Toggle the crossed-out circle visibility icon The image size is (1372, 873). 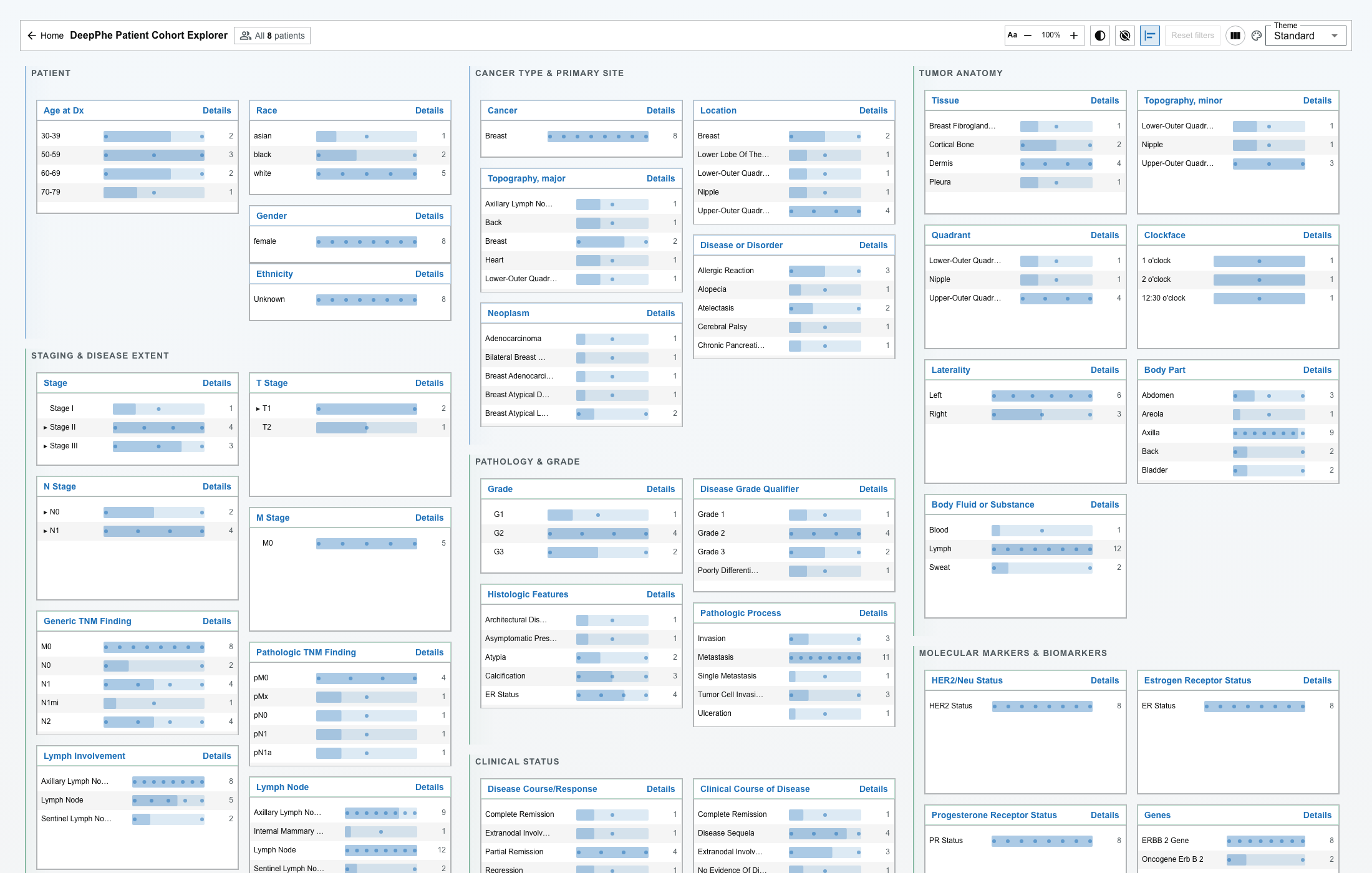(x=1125, y=36)
